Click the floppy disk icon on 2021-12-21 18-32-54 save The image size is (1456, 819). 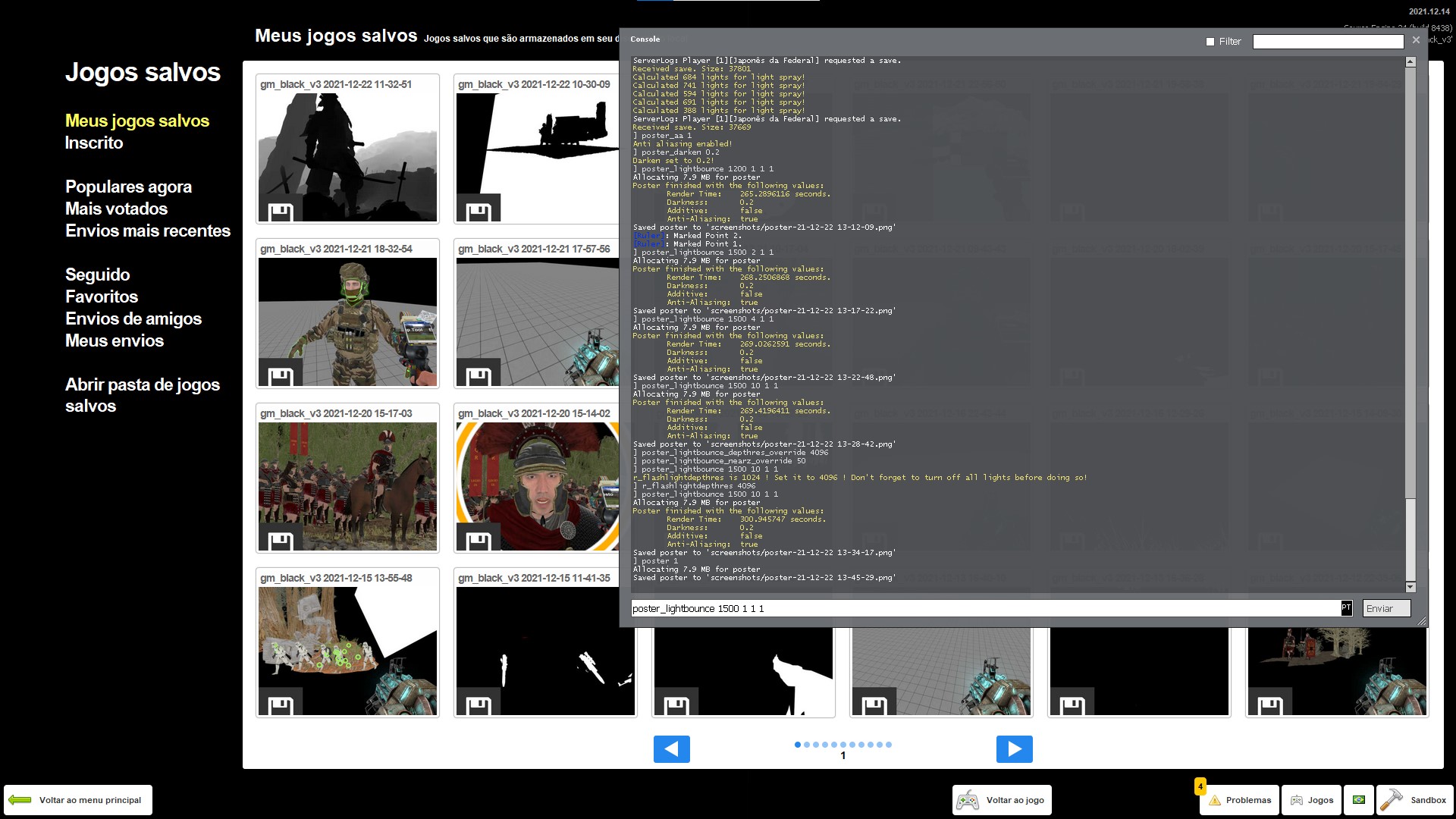281,376
